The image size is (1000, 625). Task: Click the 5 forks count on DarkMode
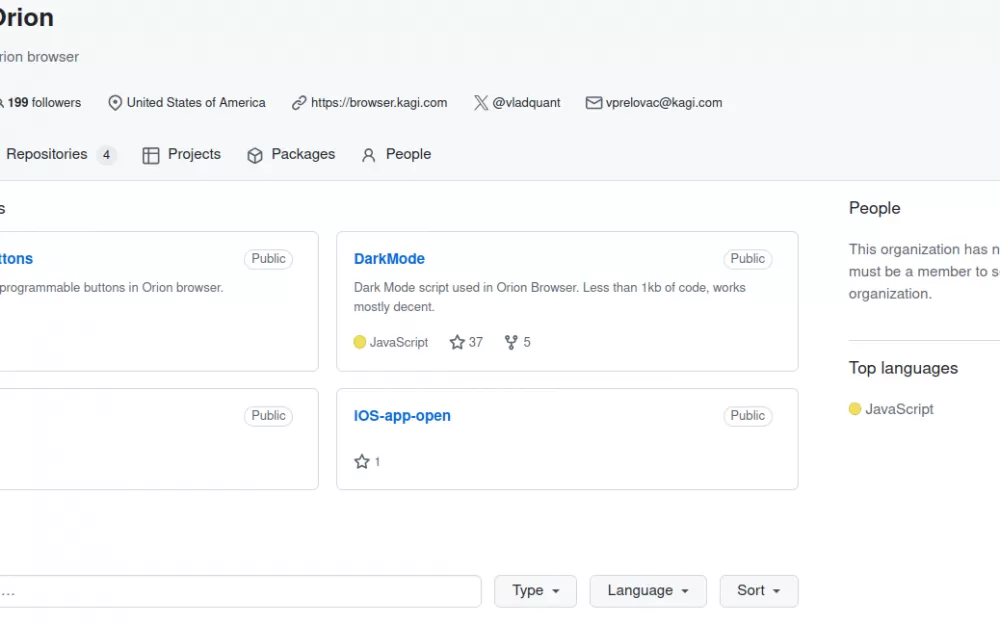click(527, 342)
